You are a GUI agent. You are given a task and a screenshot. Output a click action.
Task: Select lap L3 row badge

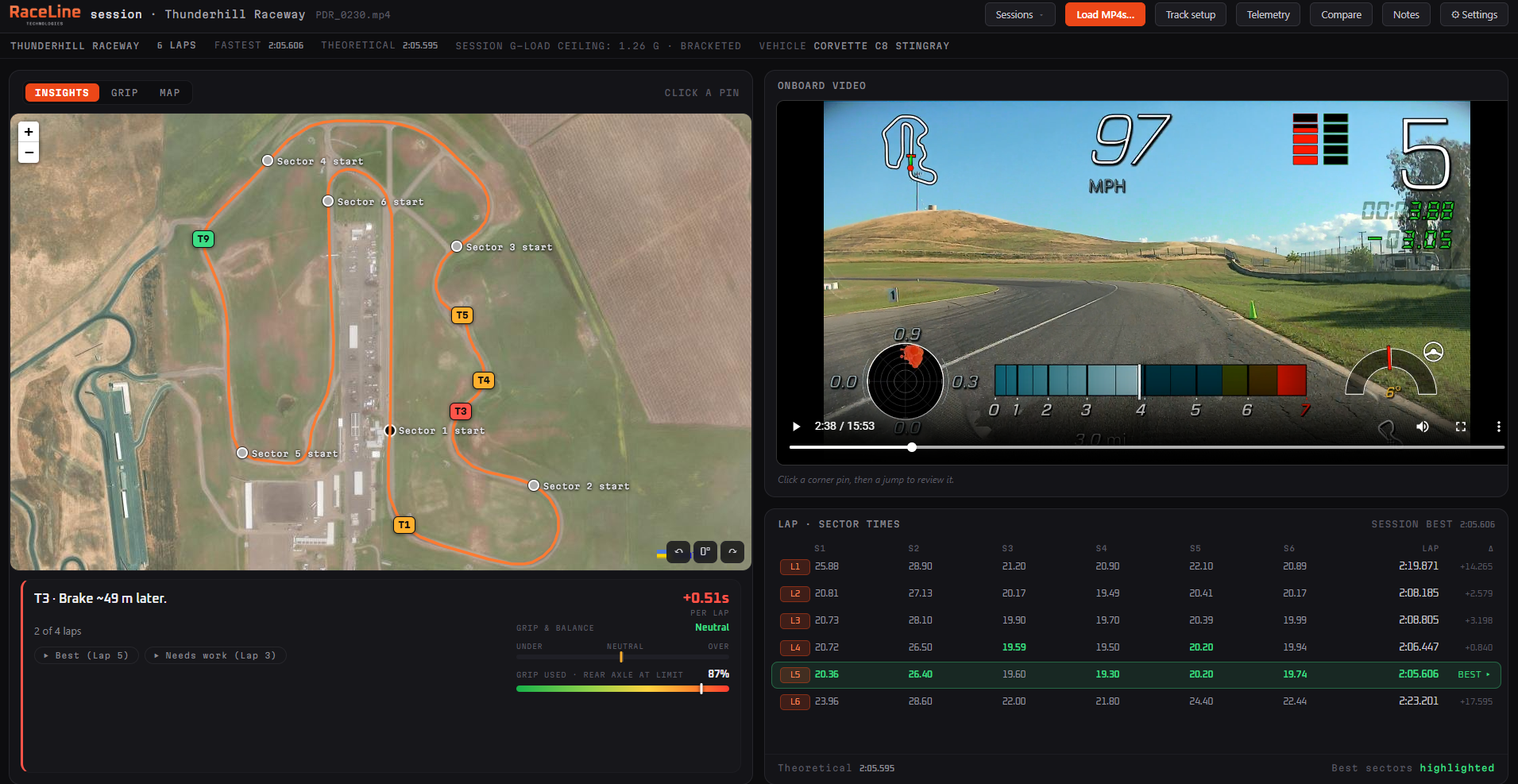(x=795, y=620)
